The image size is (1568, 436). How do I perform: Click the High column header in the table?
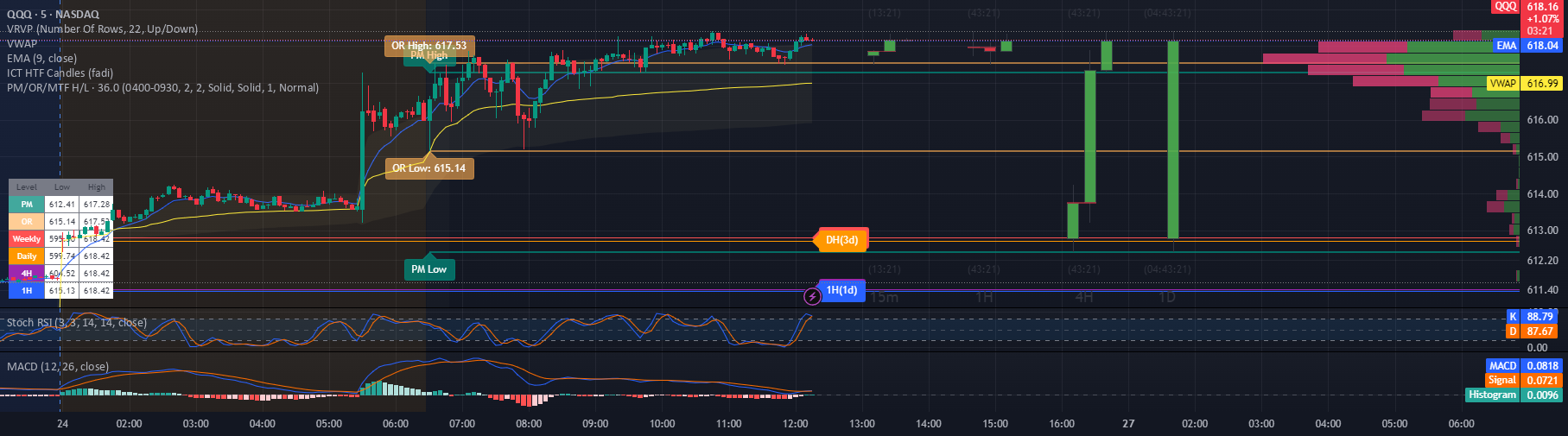pos(97,187)
